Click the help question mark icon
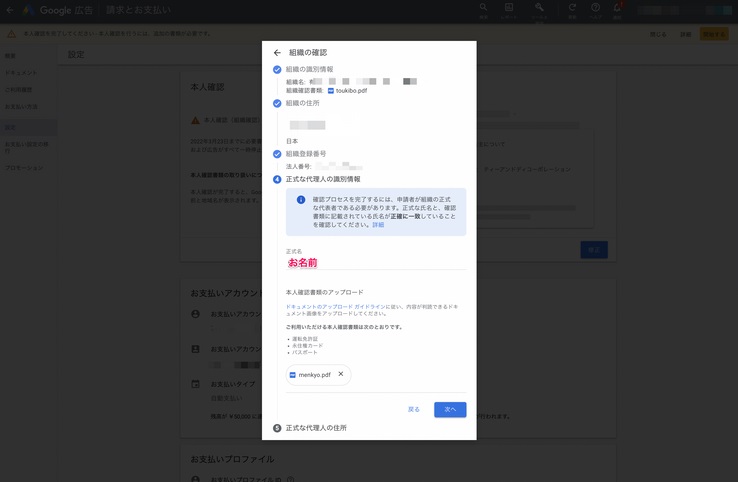 595,8
